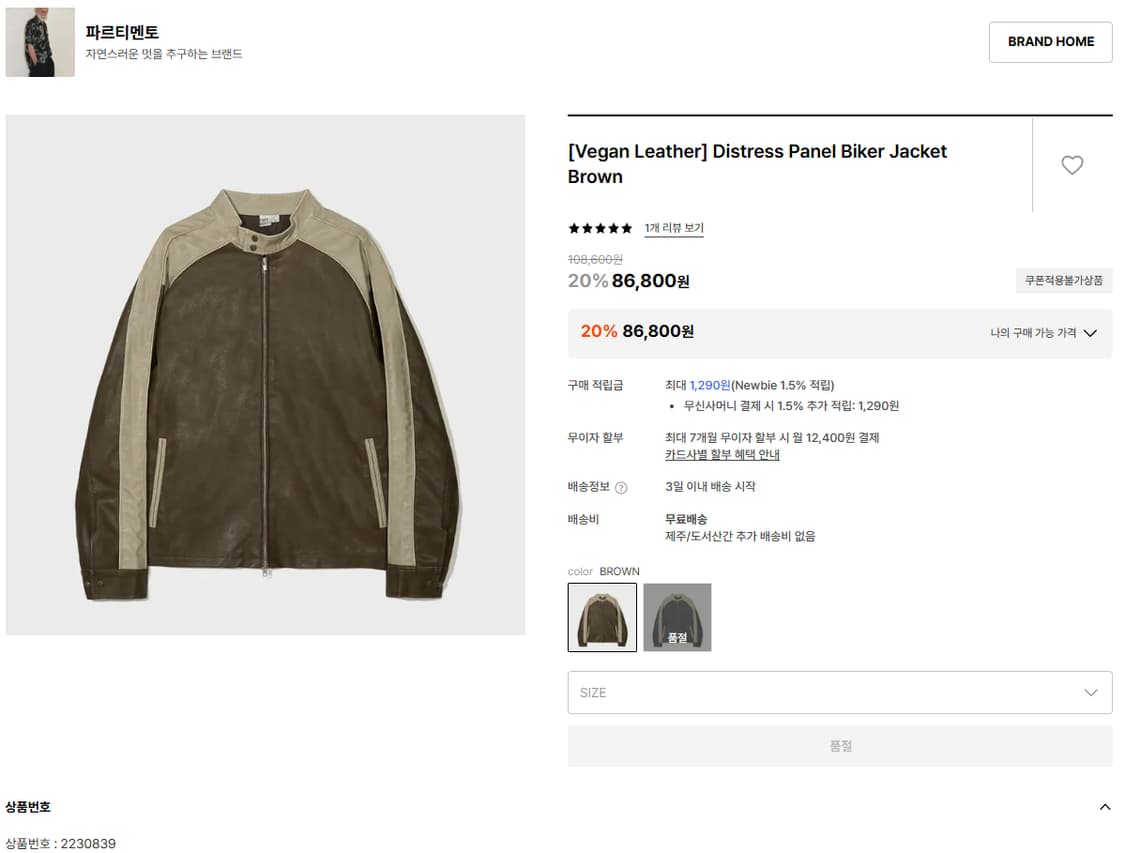Image resolution: width=1125 pixels, height=853 pixels.
Task: Open the 1개 리뷰 보기 link
Action: click(674, 228)
